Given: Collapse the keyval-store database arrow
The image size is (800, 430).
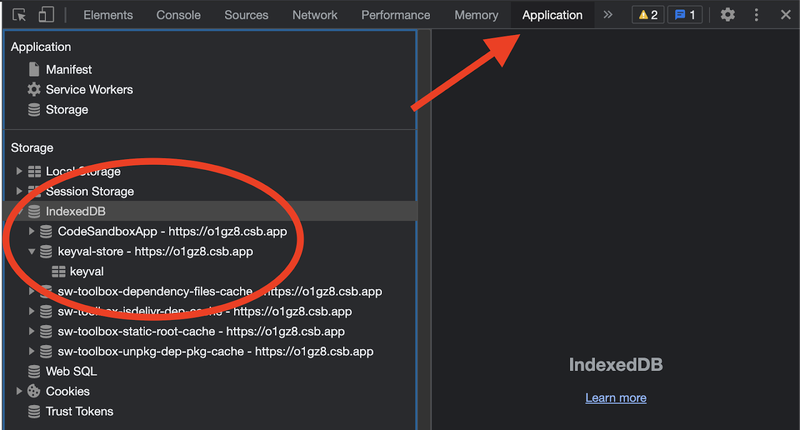Looking at the screenshot, I should click(32, 251).
